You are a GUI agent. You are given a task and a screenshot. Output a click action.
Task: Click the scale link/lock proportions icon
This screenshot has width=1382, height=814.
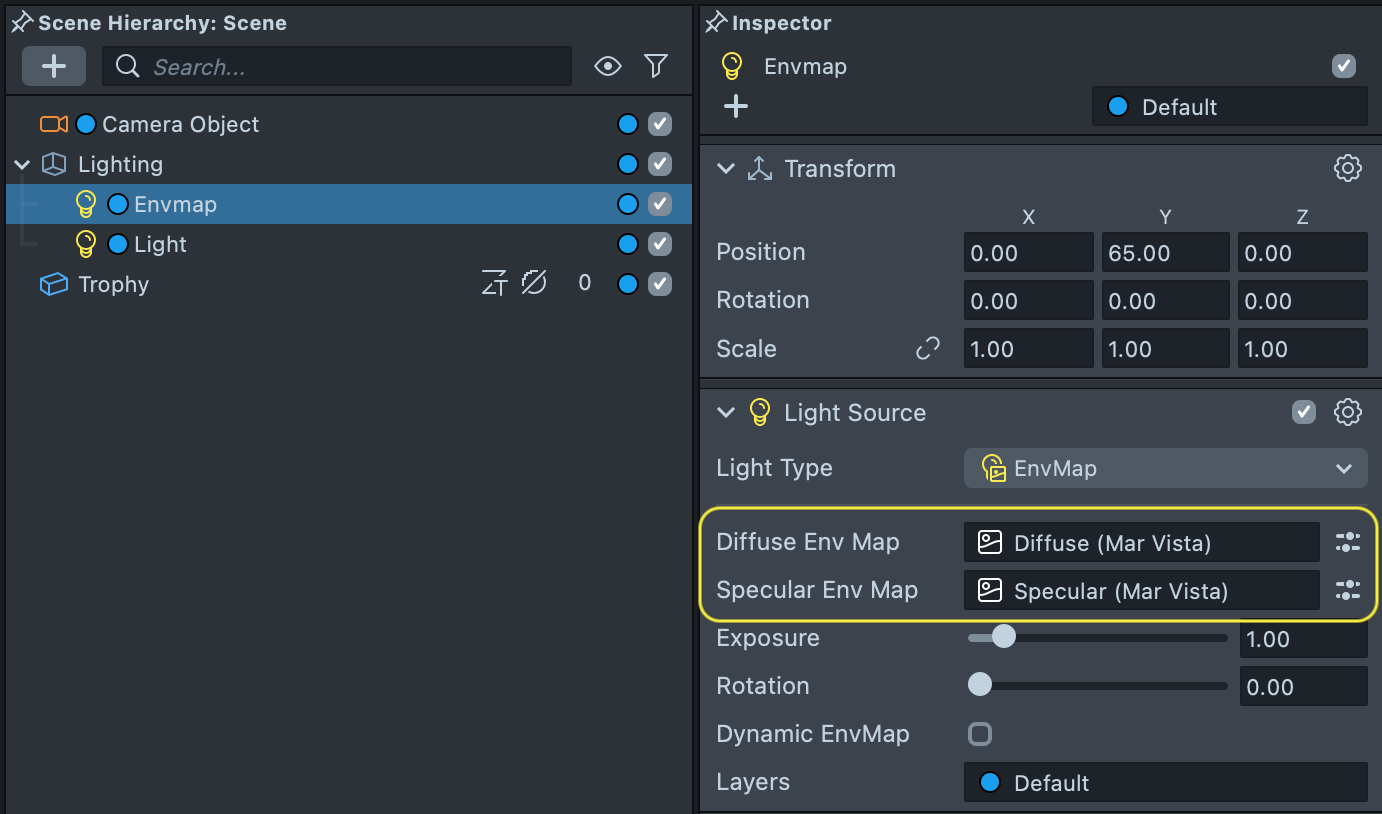click(x=928, y=349)
